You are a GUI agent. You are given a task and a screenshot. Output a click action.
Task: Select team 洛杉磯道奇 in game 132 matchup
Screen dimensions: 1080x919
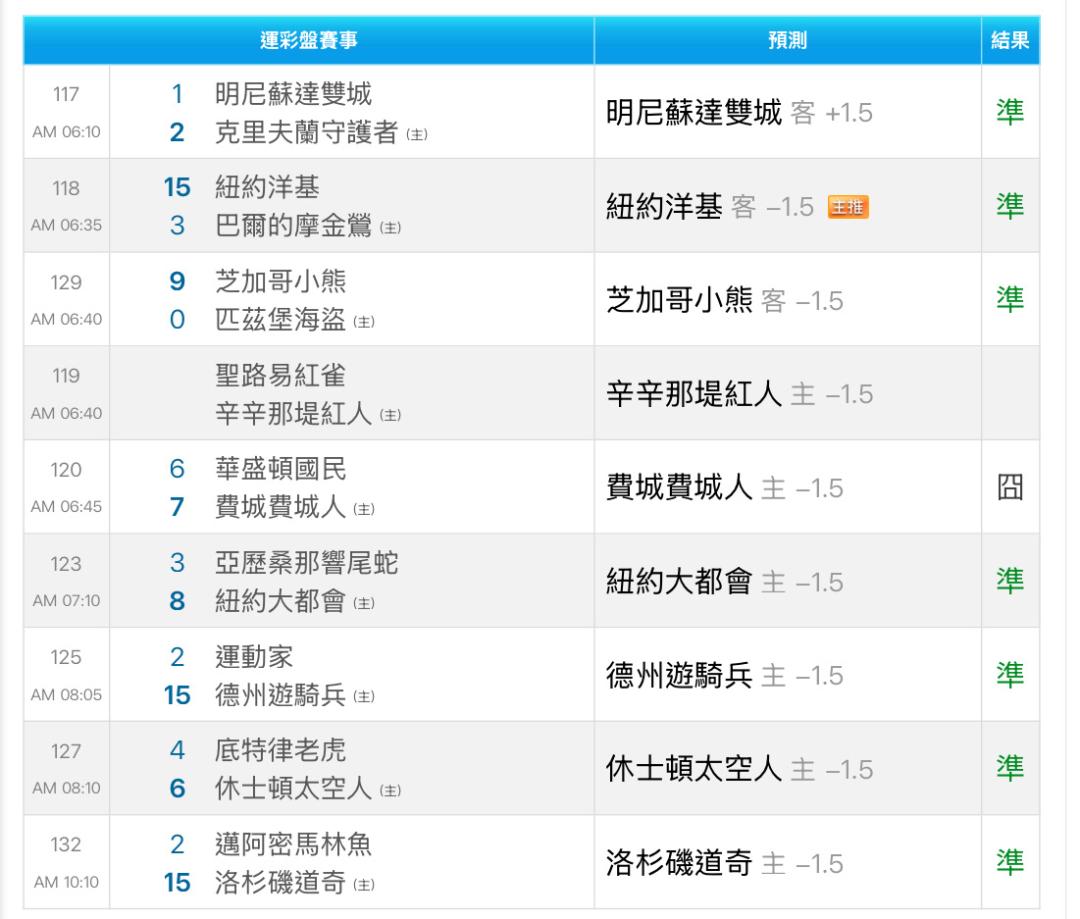pyautogui.click(x=280, y=882)
